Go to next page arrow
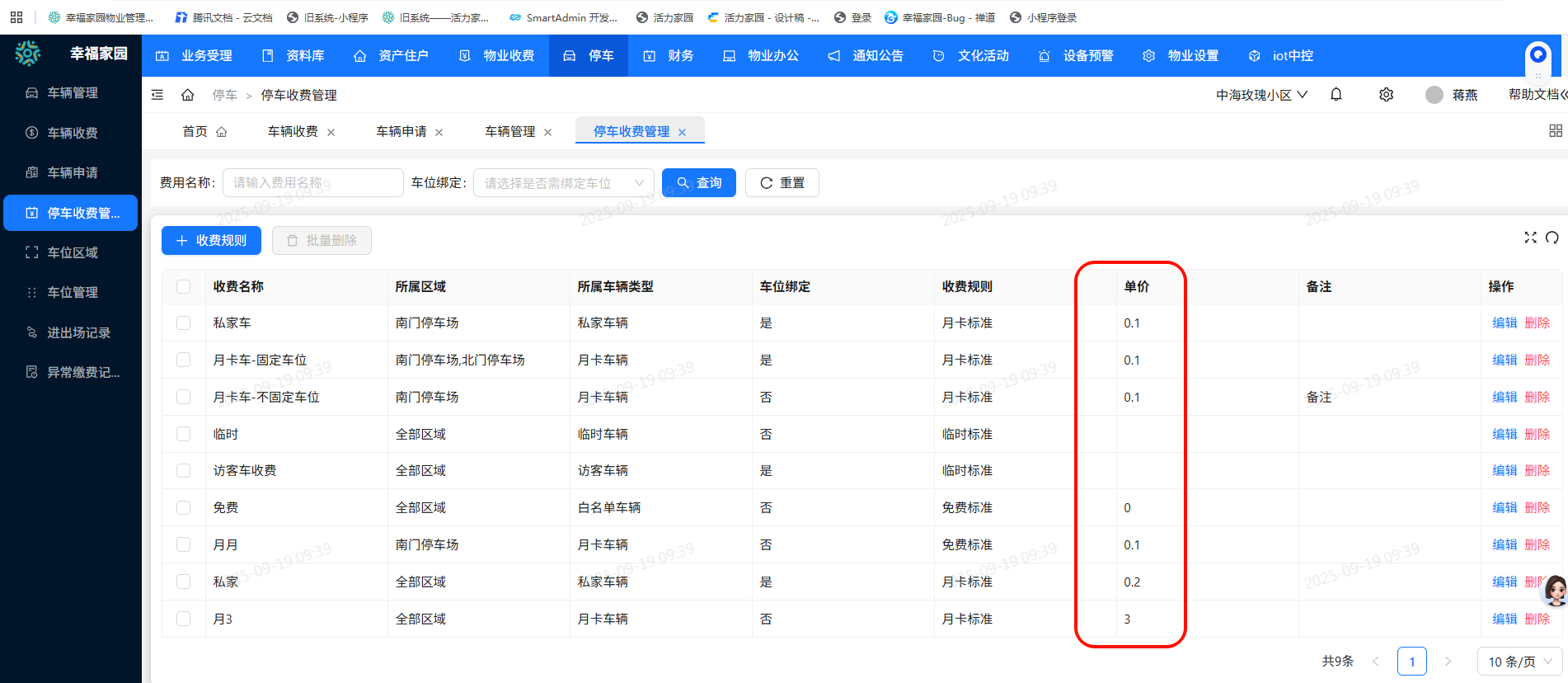The width and height of the screenshot is (1568, 683). point(1448,662)
